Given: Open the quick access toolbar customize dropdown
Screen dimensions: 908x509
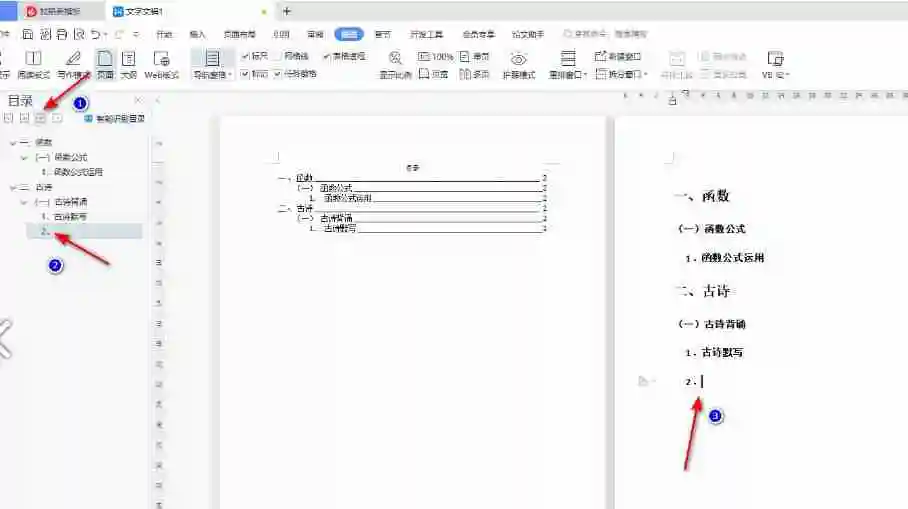Looking at the screenshot, I should click(x=136, y=35).
